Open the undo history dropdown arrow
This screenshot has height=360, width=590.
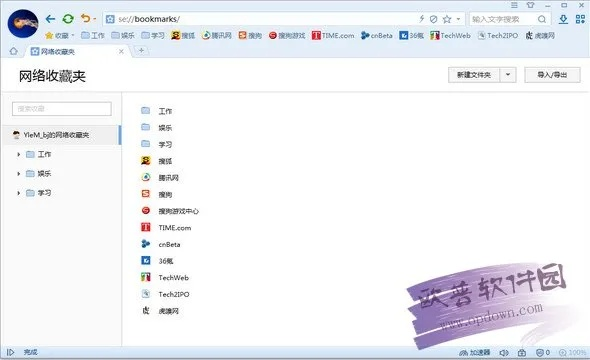(95, 19)
